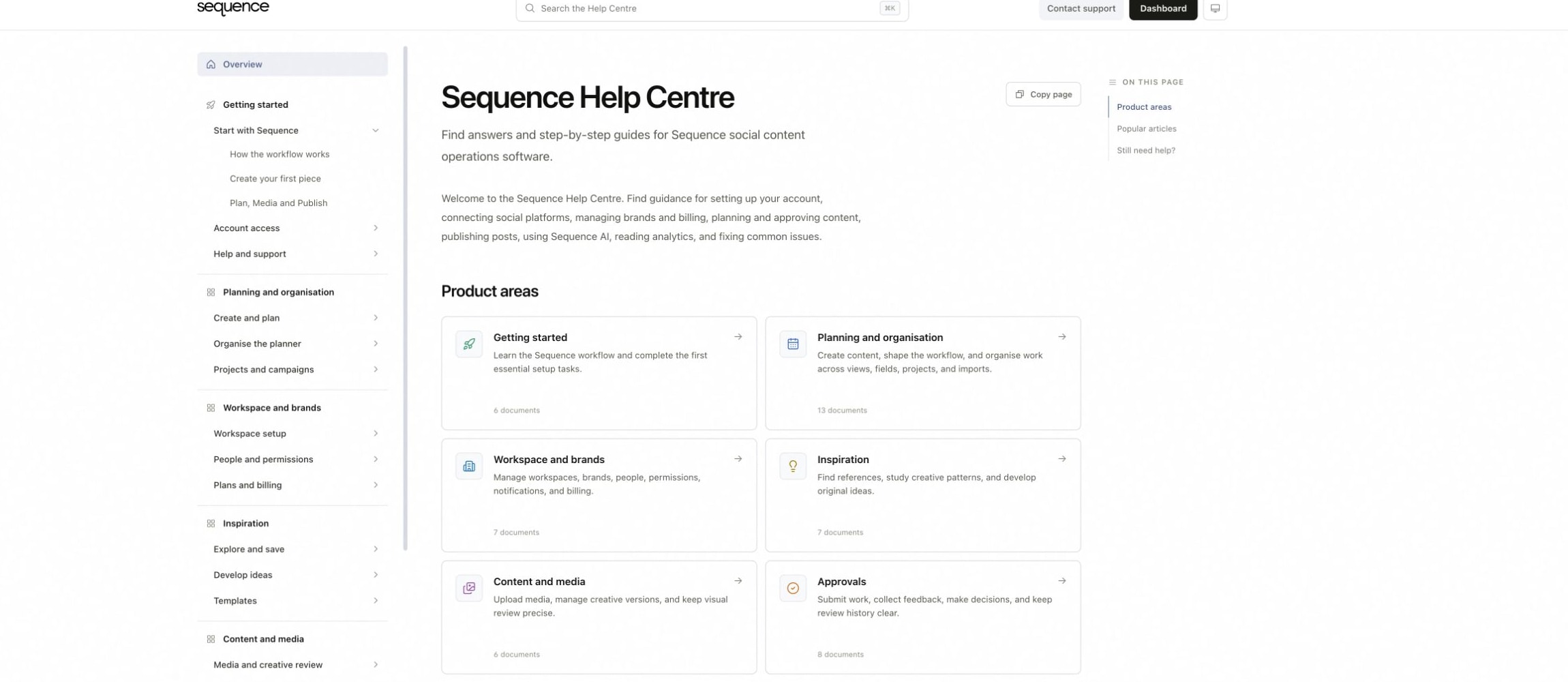Toggle the theme monitor icon button

(x=1215, y=9)
